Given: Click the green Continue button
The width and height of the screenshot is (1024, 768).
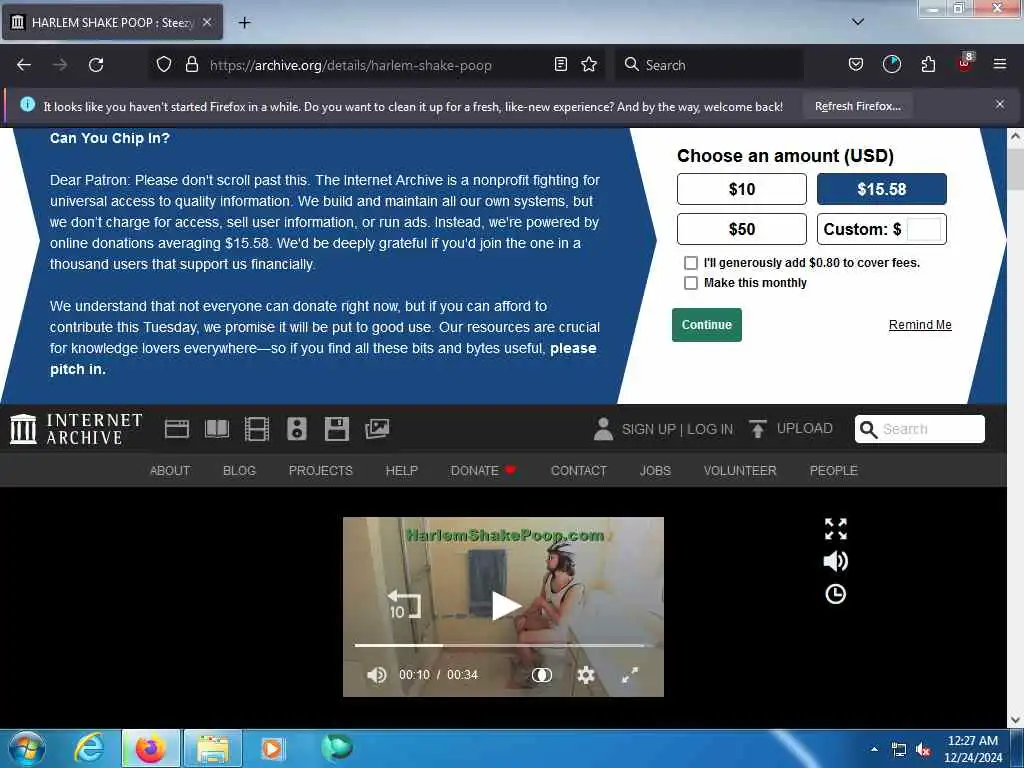Looking at the screenshot, I should (707, 325).
